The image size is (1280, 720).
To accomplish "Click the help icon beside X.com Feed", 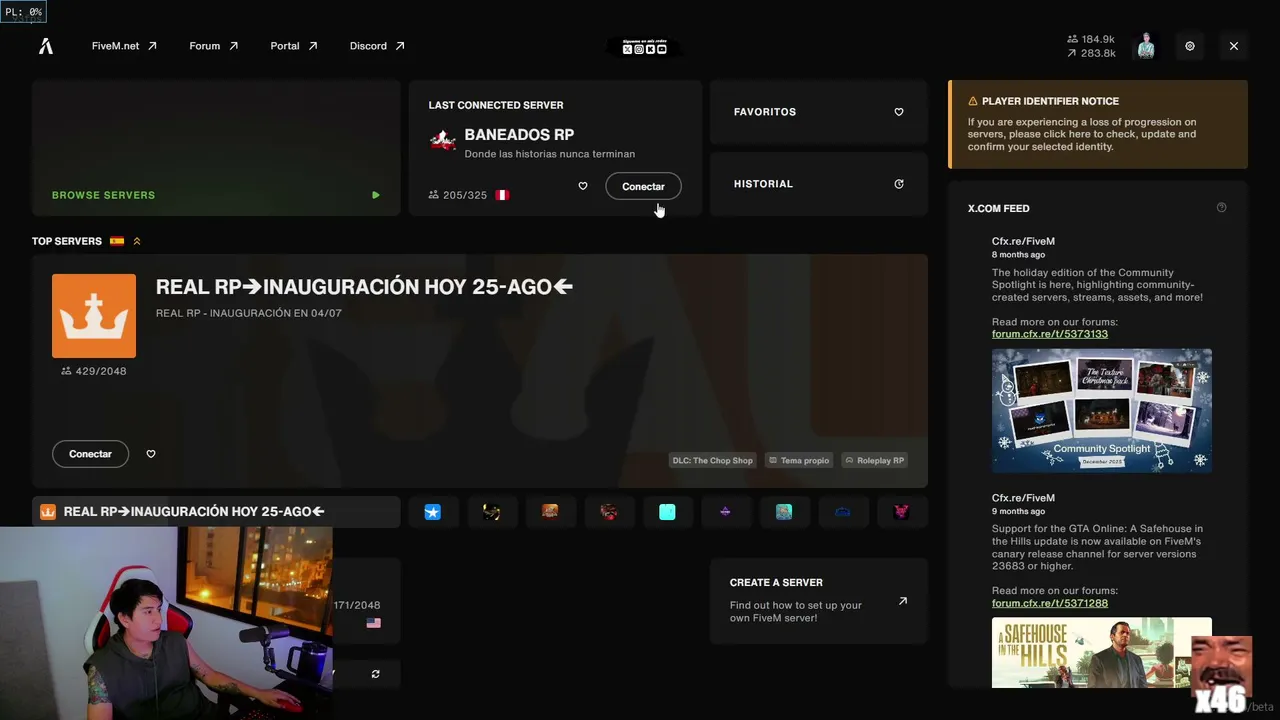I will coord(1221,208).
